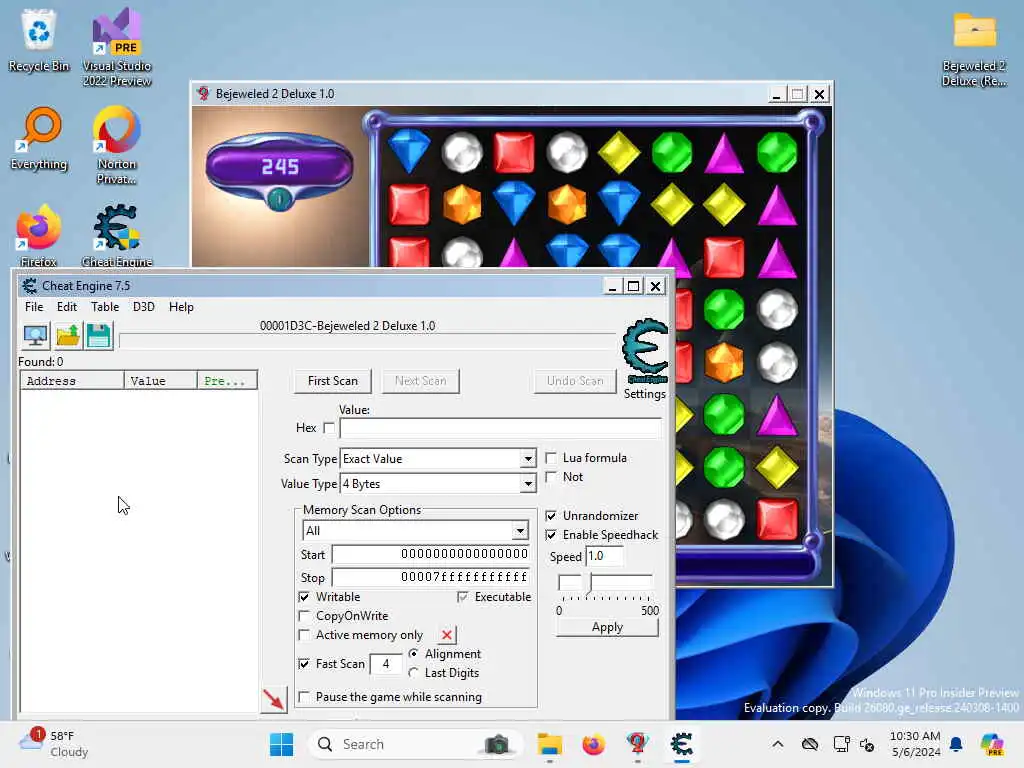Toggle the Not checkbox
The width and height of the screenshot is (1024, 768).
coord(551,477)
